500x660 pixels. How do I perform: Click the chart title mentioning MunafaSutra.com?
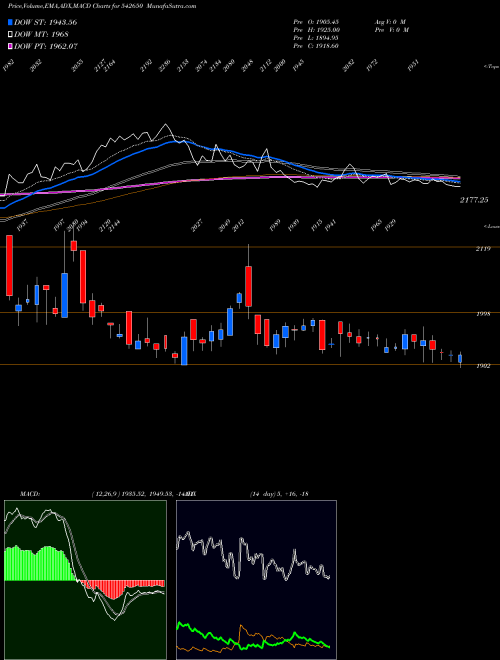point(102,6)
